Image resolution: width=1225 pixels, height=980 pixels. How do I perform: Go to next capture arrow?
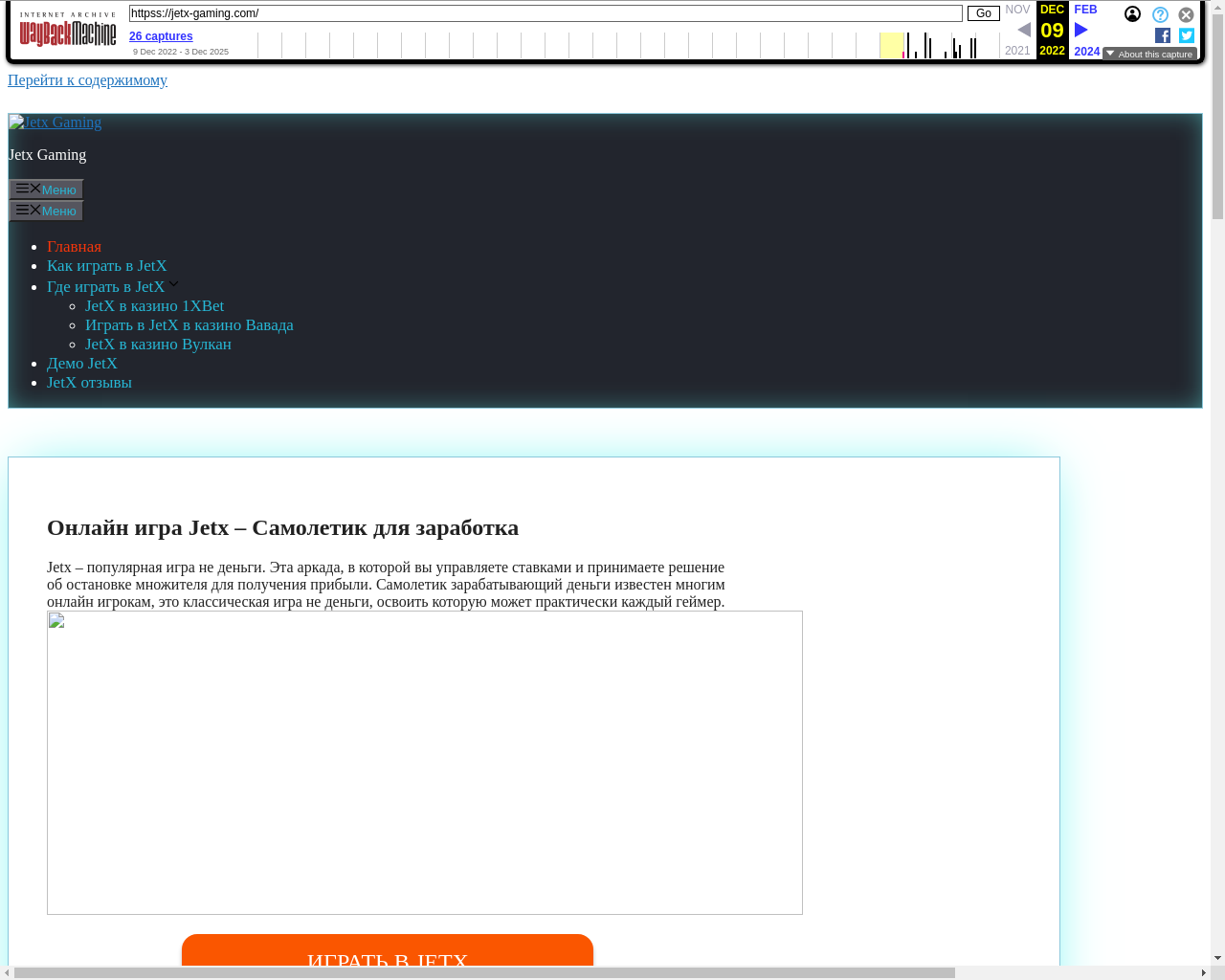pyautogui.click(x=1081, y=30)
